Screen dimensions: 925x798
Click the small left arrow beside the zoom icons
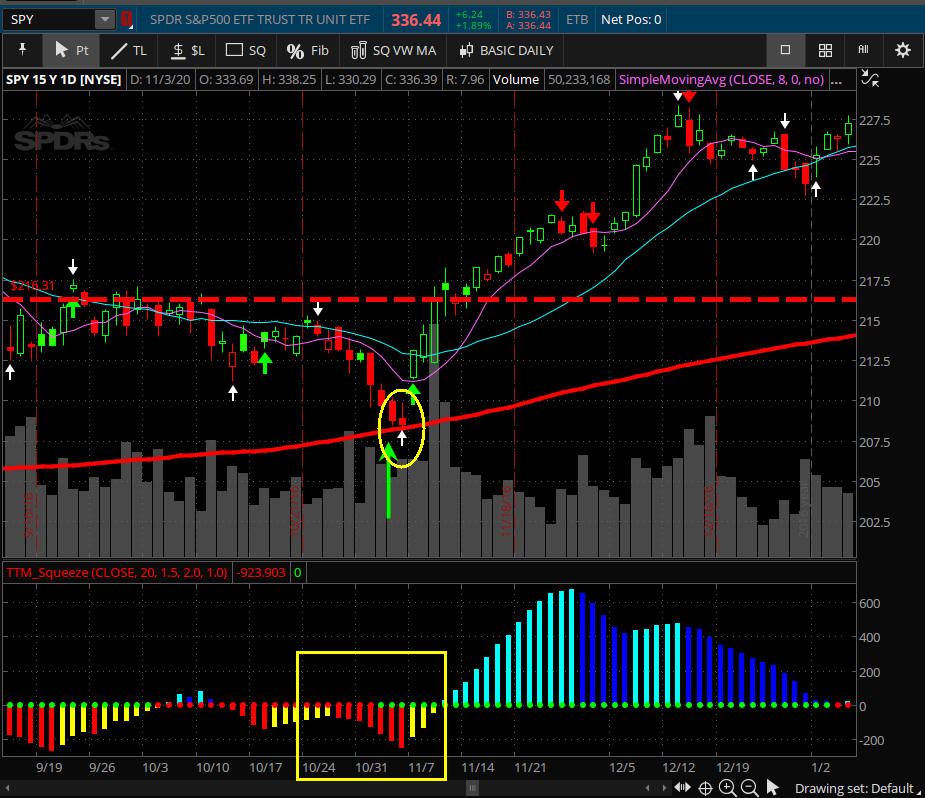[x=648, y=788]
